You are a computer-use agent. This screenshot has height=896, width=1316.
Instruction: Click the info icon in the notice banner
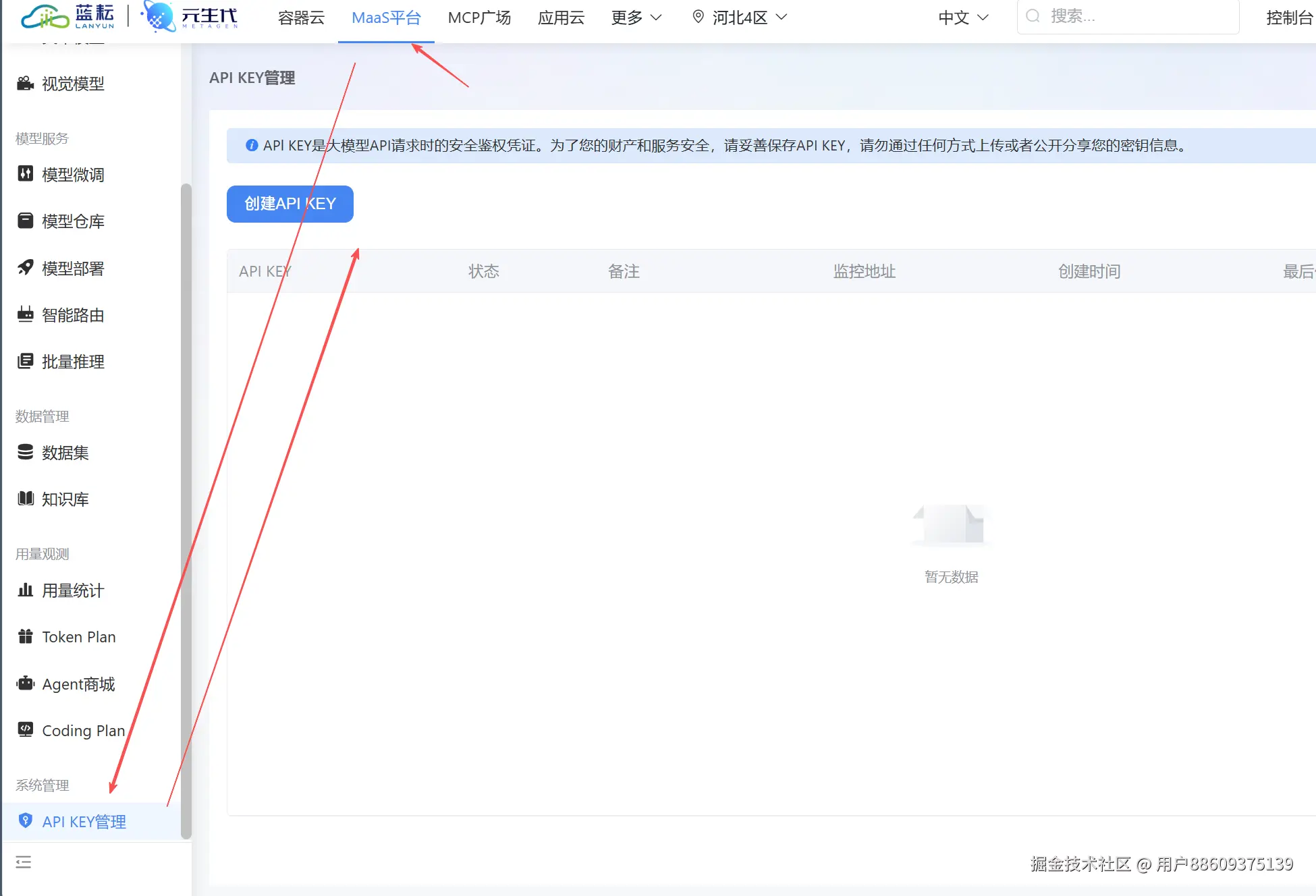point(252,145)
